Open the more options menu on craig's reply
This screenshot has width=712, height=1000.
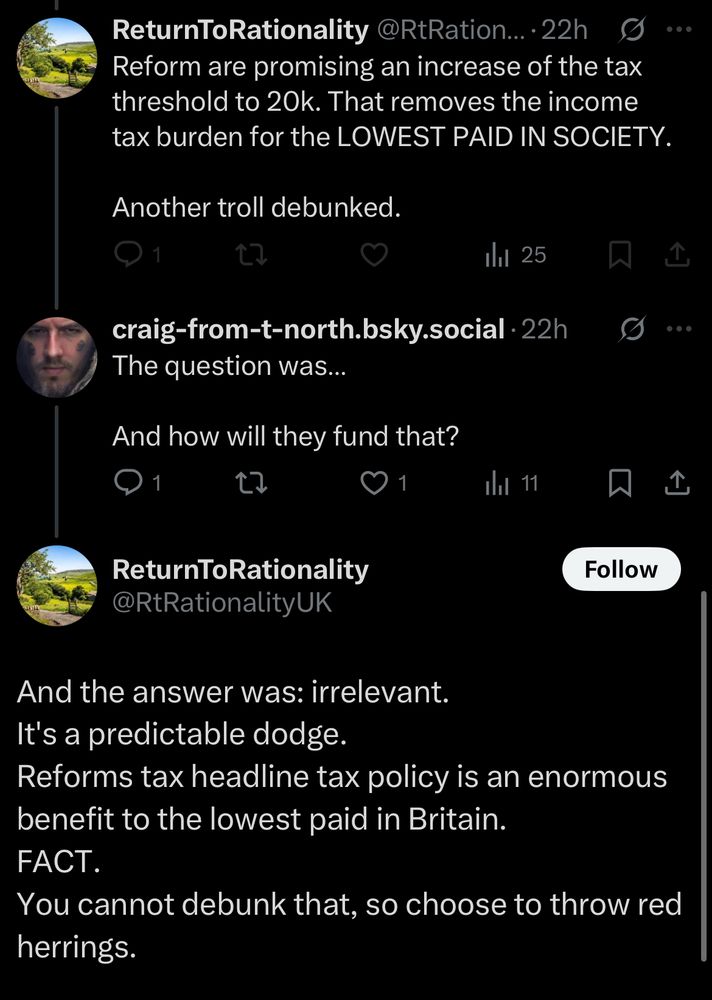pos(678,328)
